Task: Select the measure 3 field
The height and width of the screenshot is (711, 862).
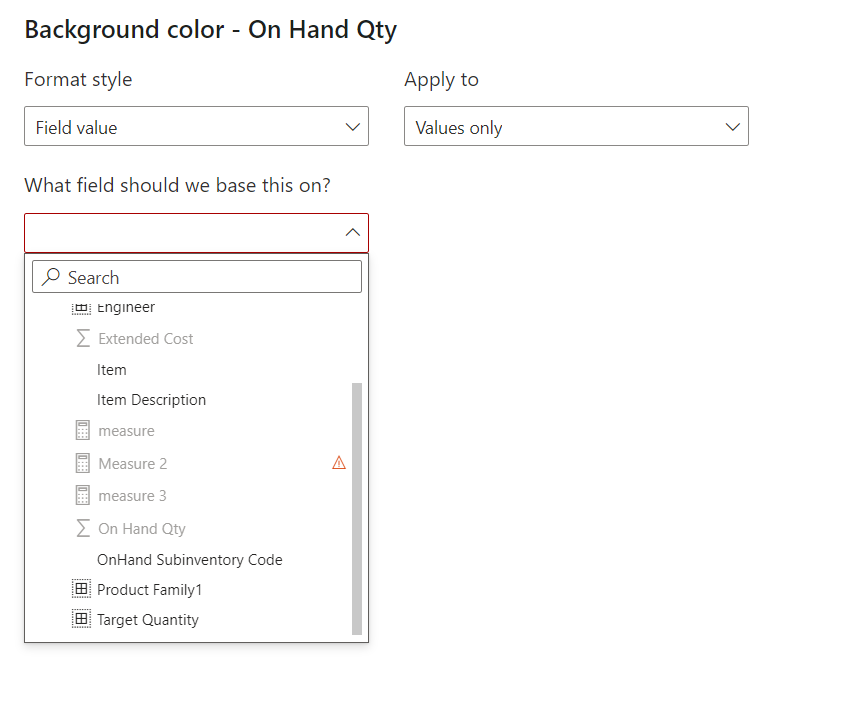Action: (x=132, y=496)
